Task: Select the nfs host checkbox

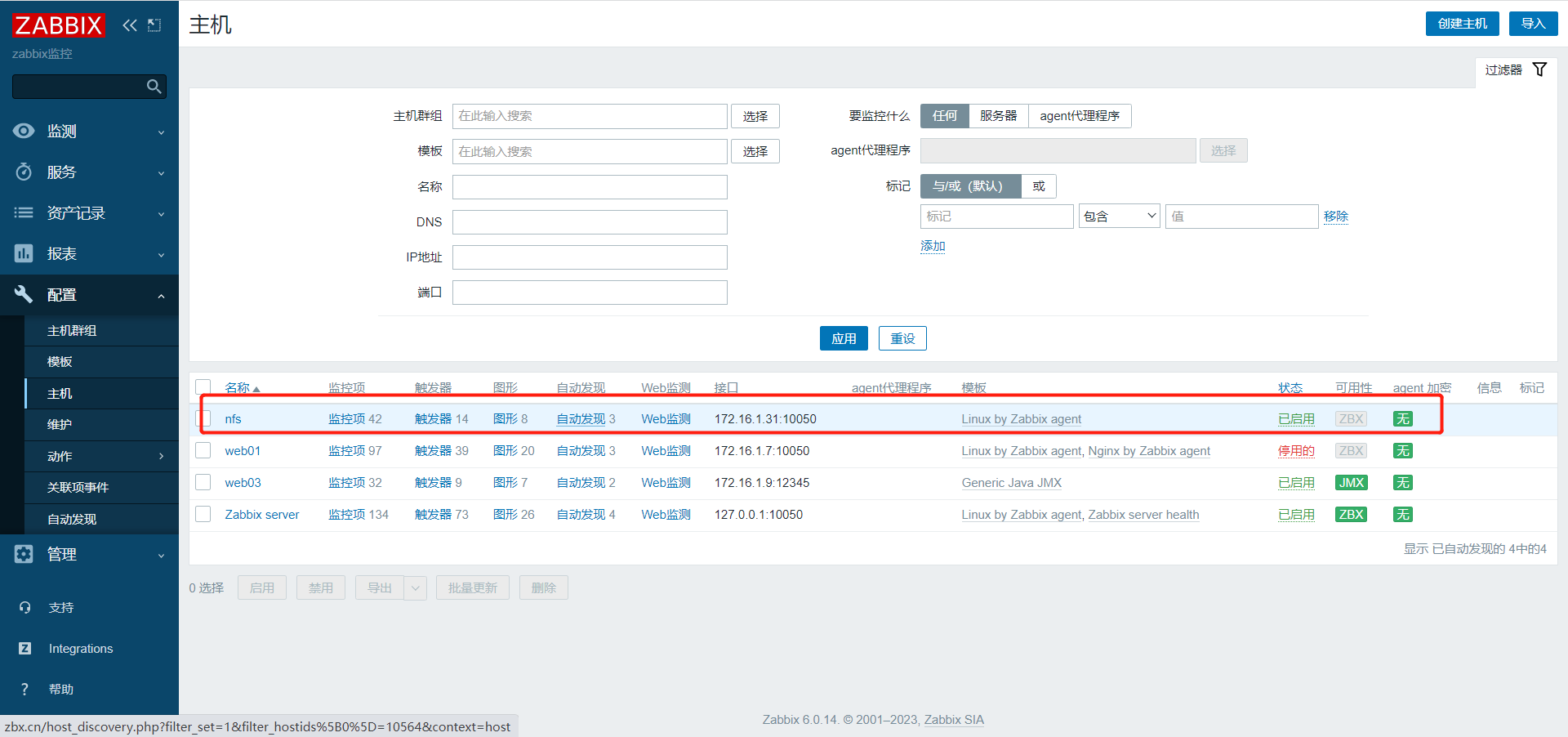Action: tap(203, 418)
